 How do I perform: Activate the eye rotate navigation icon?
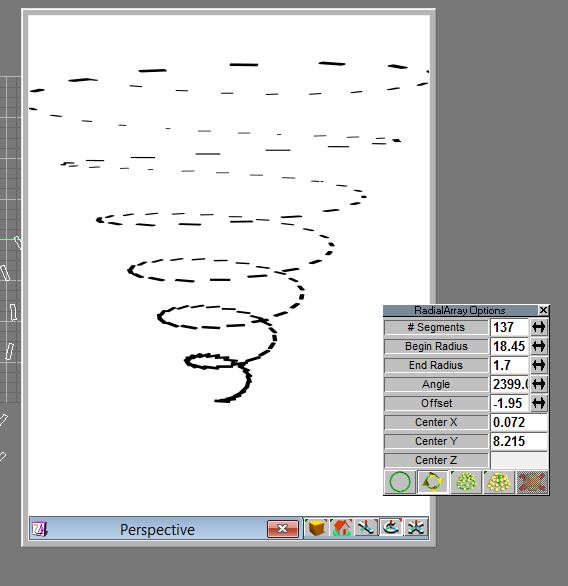coord(391,528)
